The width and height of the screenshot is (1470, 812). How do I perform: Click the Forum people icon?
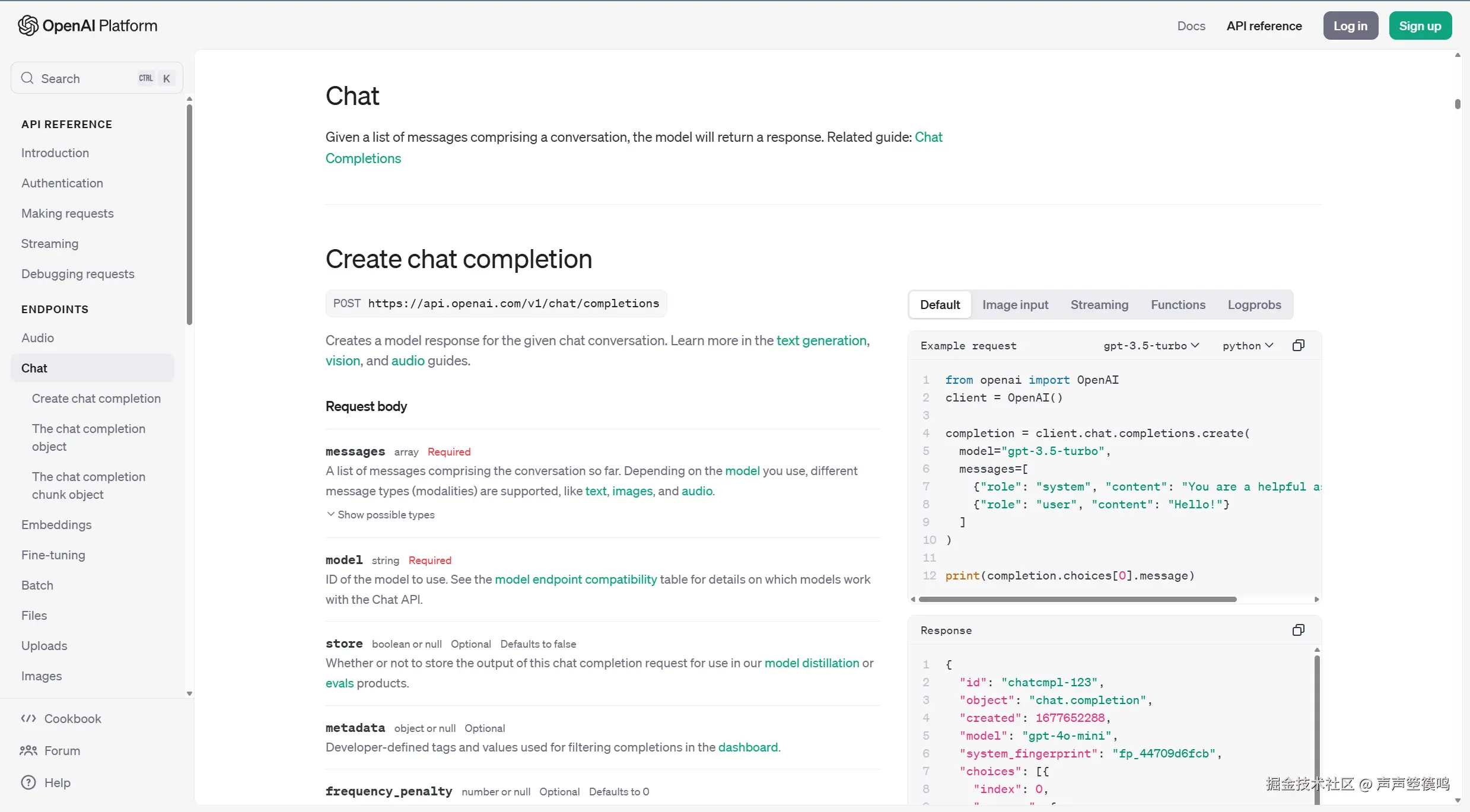28,751
